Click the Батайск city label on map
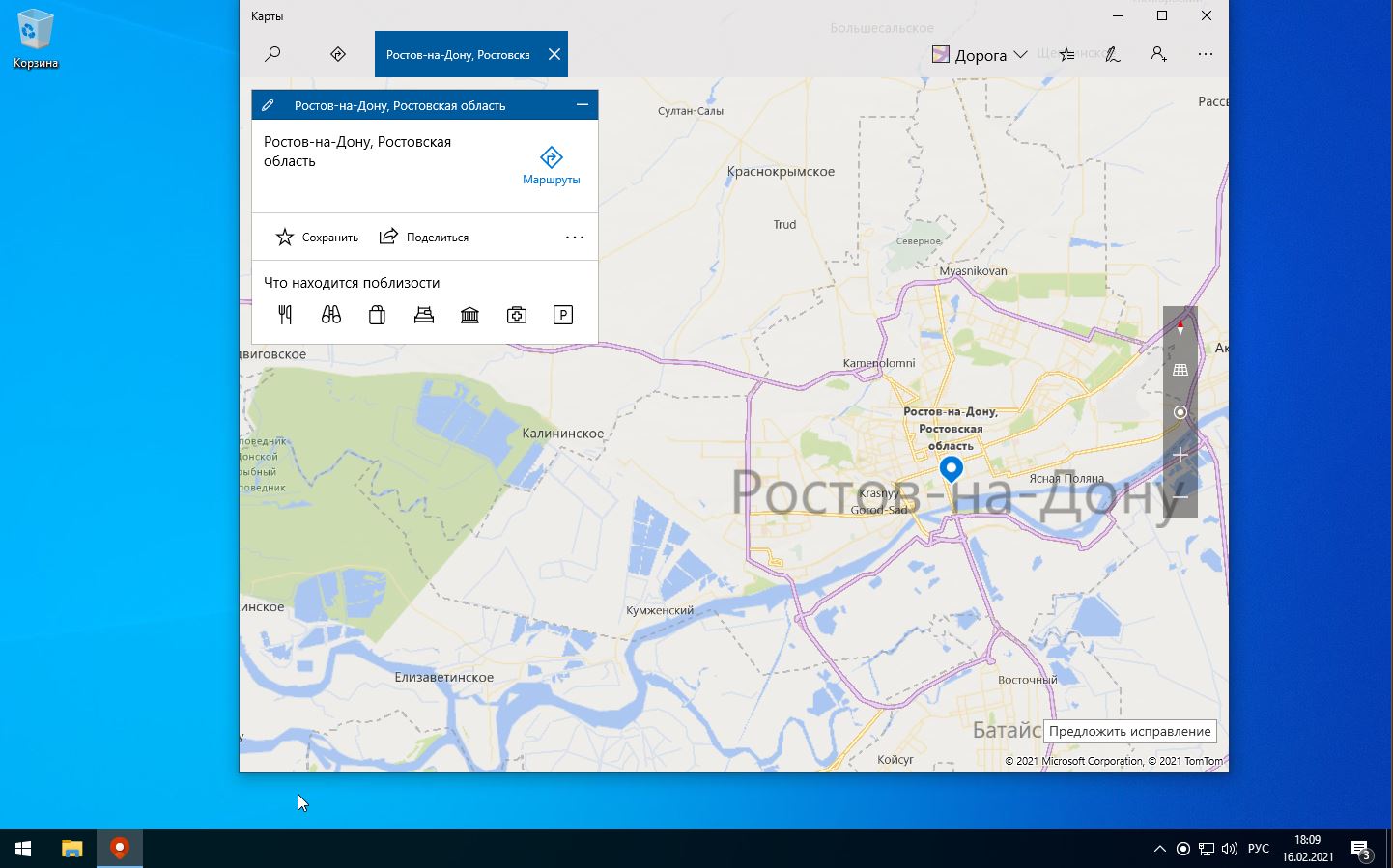 pos(1007,730)
